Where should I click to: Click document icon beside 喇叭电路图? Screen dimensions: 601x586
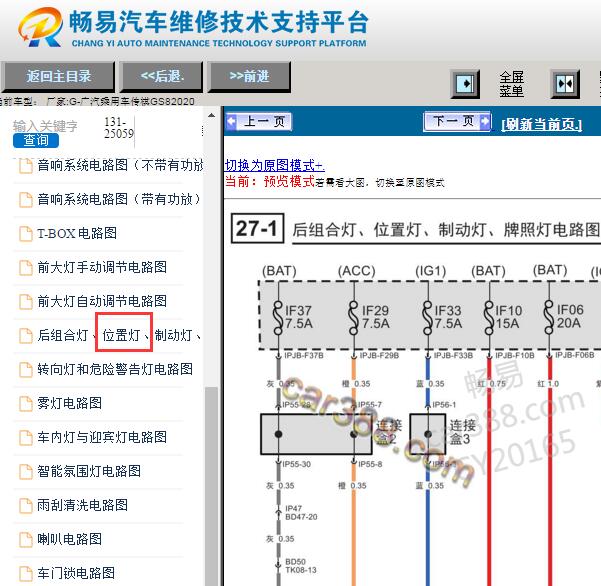(26, 540)
